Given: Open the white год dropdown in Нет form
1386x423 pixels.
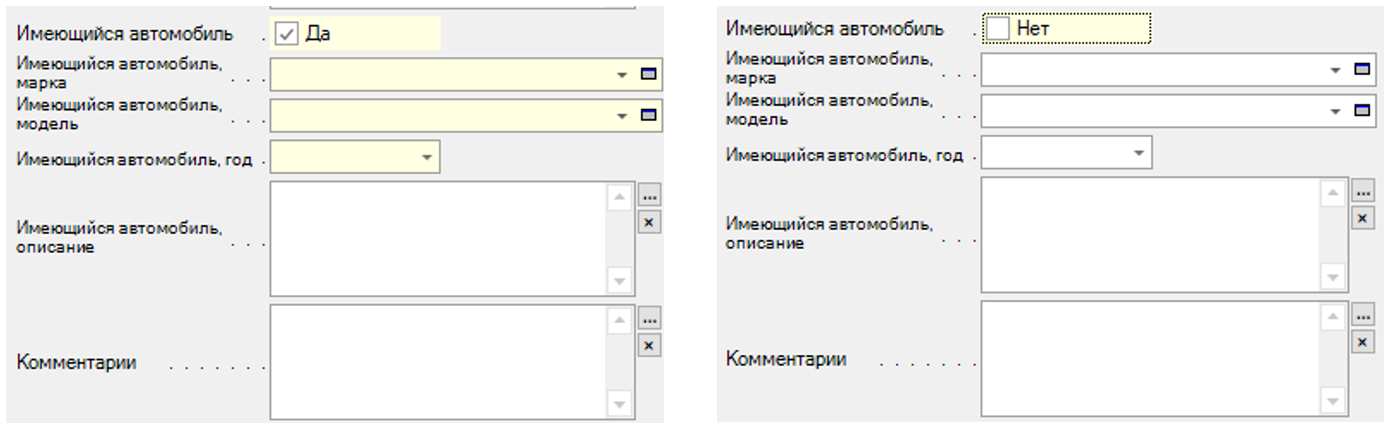Looking at the screenshot, I should tap(1138, 153).
